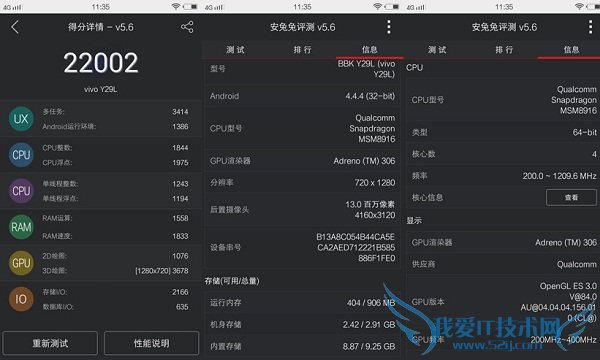Tap the 3D绘图 score 3678 row
600x360 pixels.
(x=115, y=270)
